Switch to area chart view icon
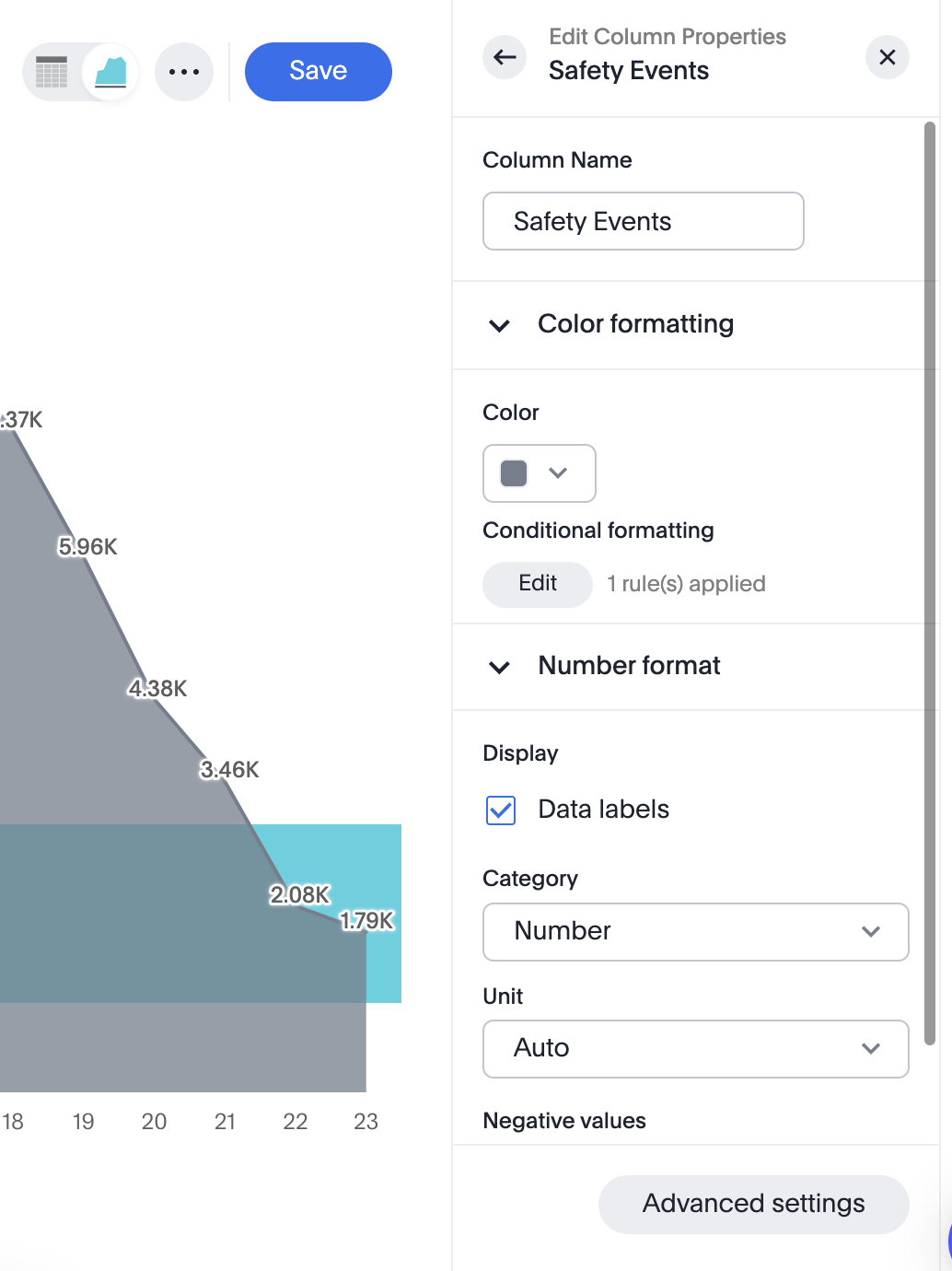 point(110,72)
